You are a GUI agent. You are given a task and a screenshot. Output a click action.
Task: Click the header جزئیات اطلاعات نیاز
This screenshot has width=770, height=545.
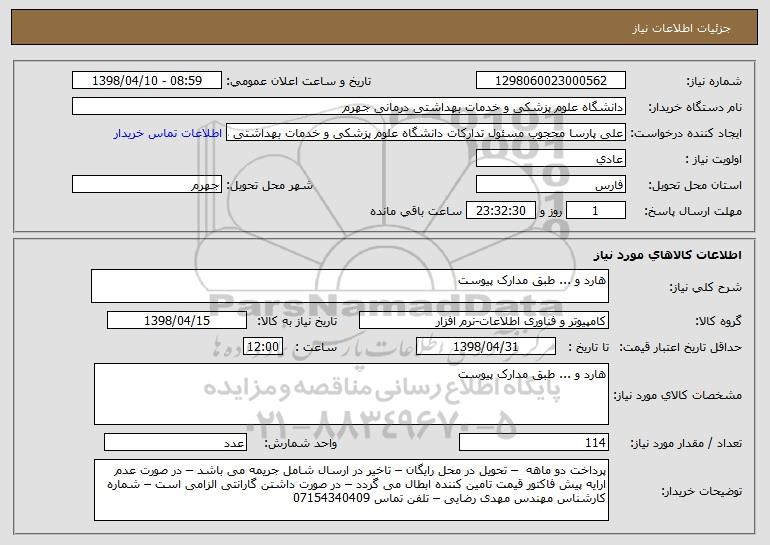click(x=681, y=28)
